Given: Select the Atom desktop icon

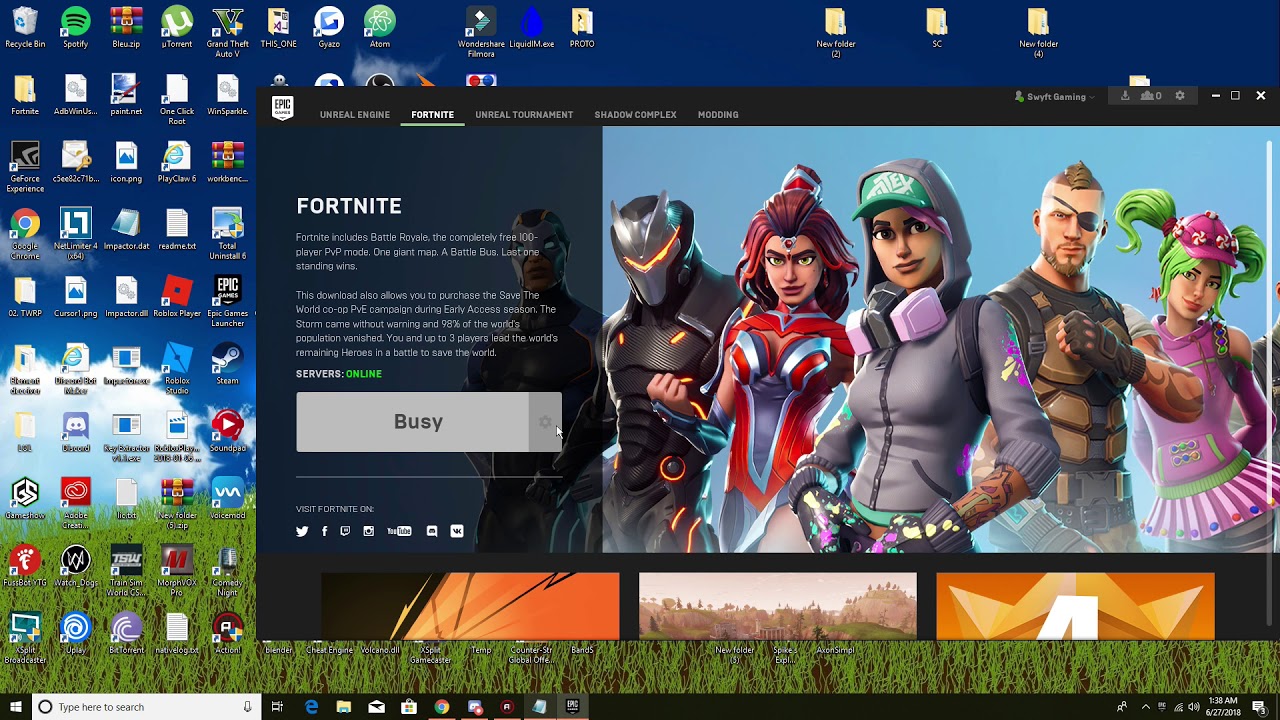Looking at the screenshot, I should 379,28.
